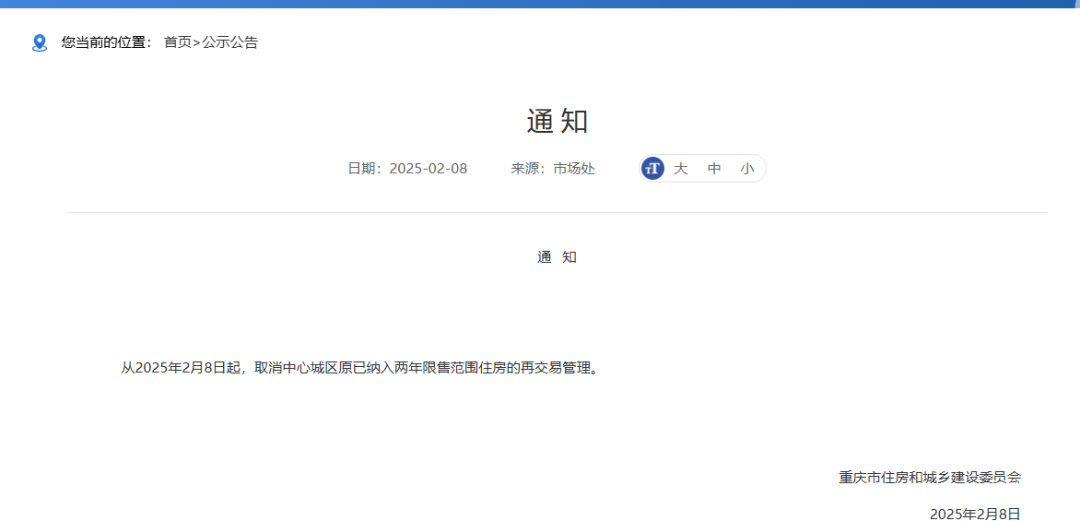Set font size to 大 (large)
The width and height of the screenshot is (1080, 521).
[x=680, y=169]
